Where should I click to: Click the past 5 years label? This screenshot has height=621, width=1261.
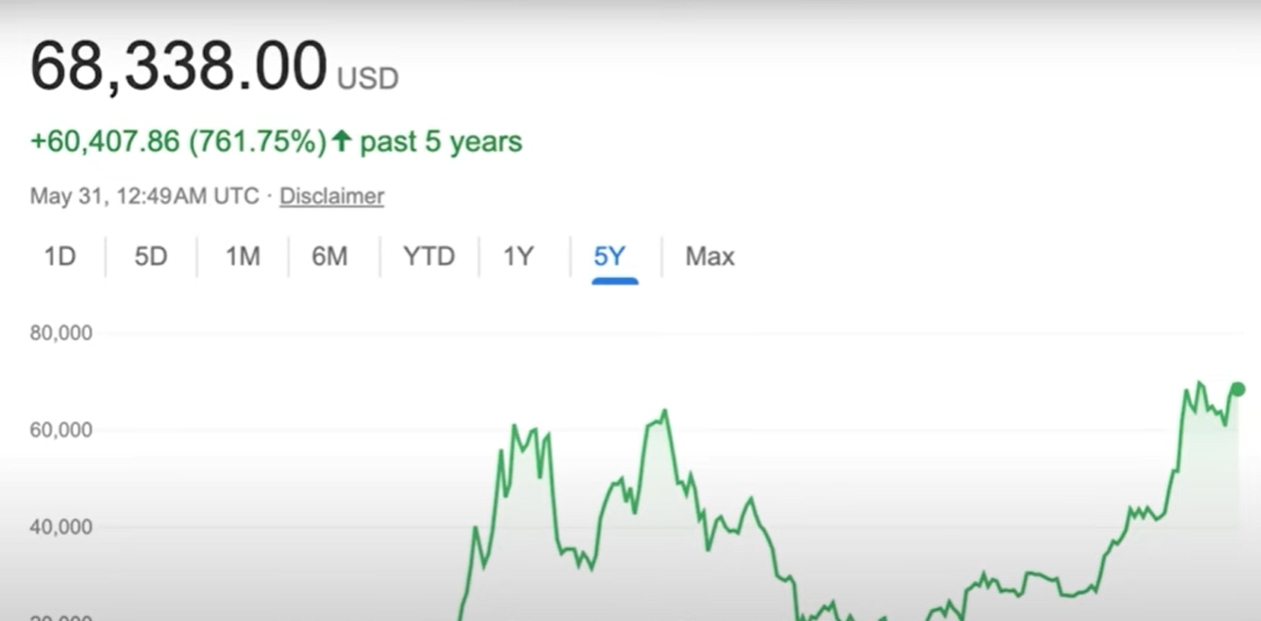[x=441, y=142]
